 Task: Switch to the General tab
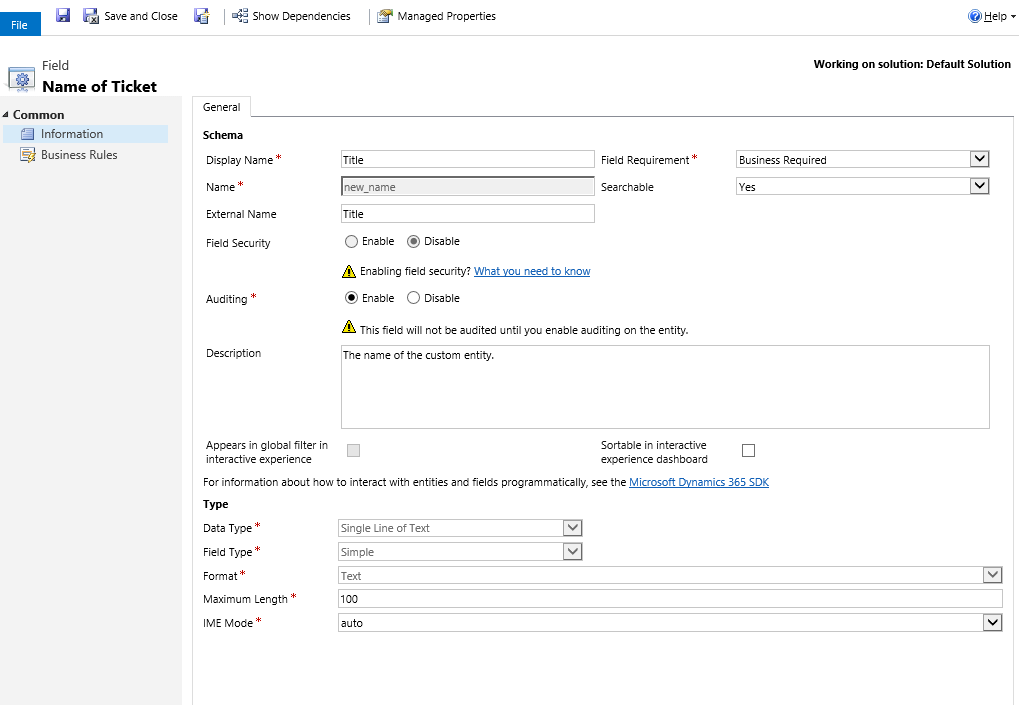[222, 107]
